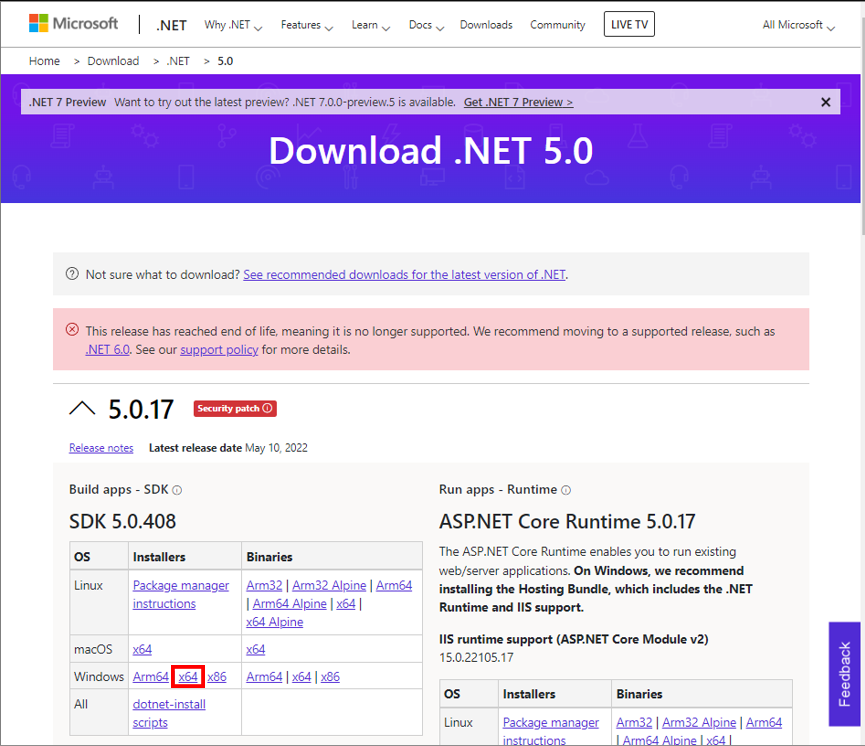Click the 5.0 breadcrumb item
This screenshot has width=865, height=746.
click(225, 61)
